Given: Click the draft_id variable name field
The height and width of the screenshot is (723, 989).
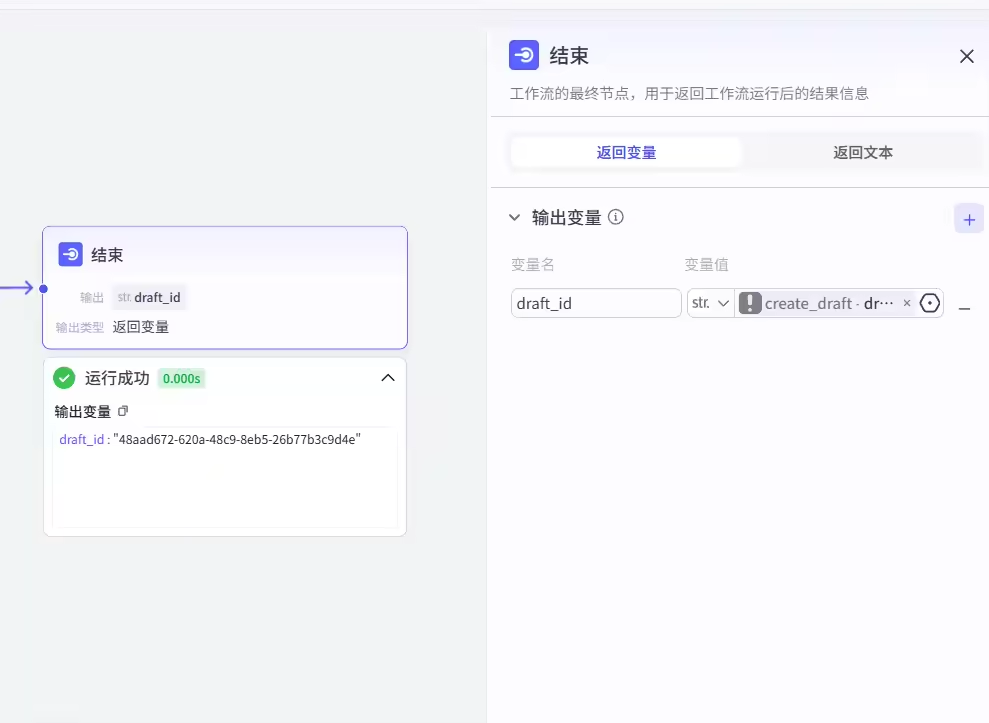Looking at the screenshot, I should pyautogui.click(x=595, y=303).
